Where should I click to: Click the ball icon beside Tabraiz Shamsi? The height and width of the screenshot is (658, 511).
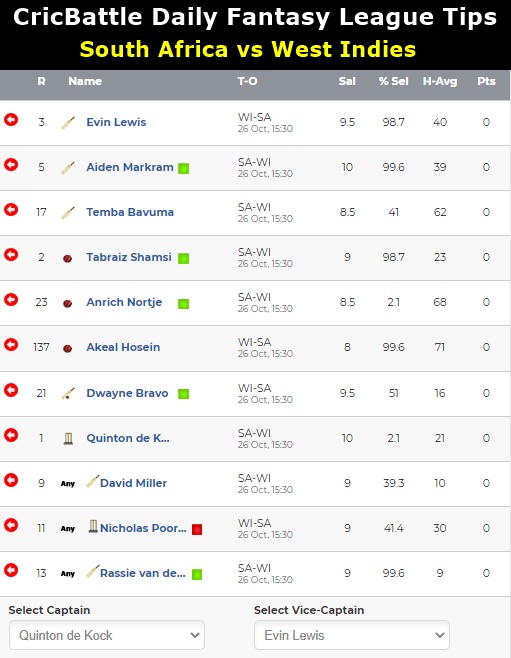coord(67,258)
